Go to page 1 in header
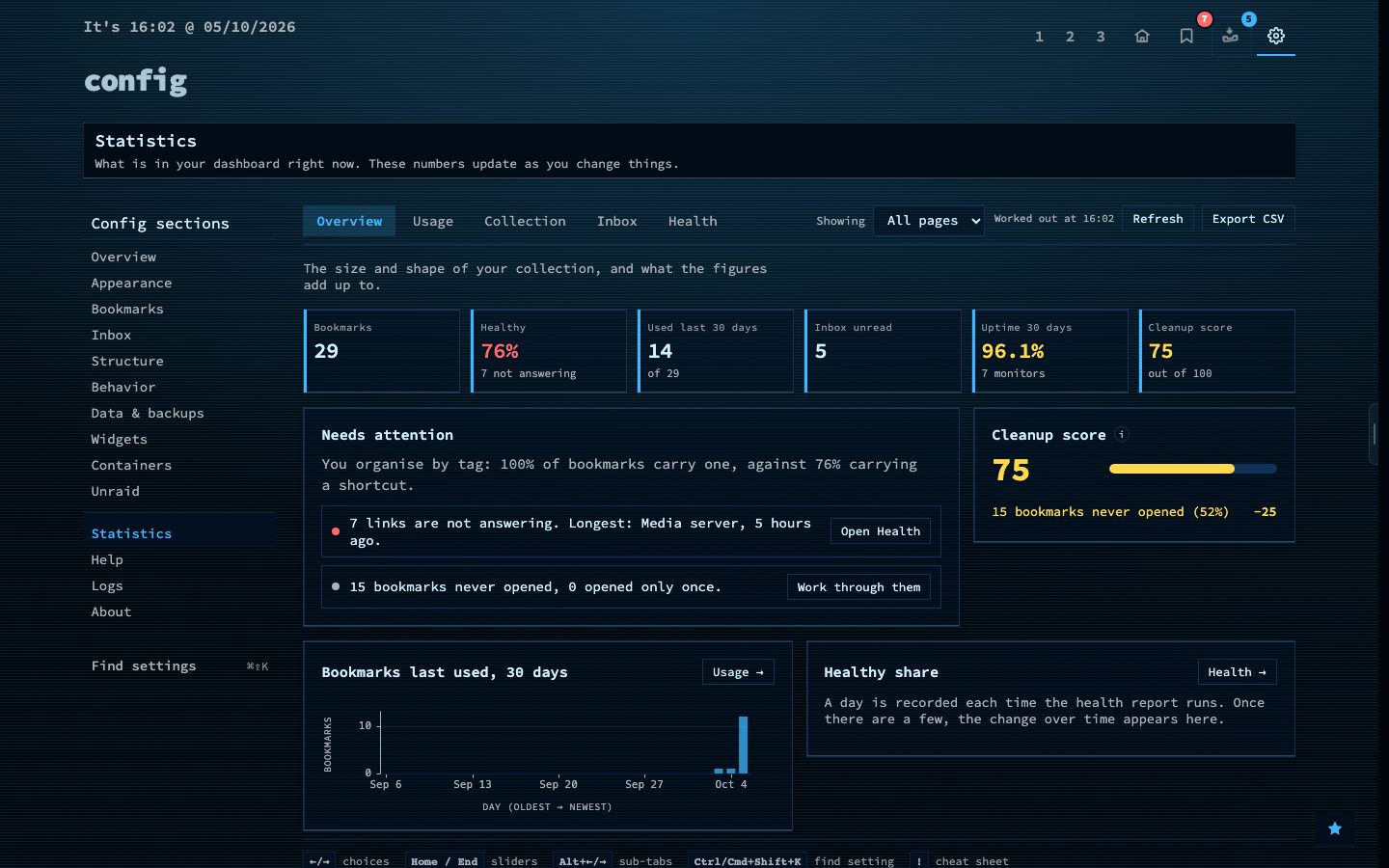 [x=1039, y=37]
